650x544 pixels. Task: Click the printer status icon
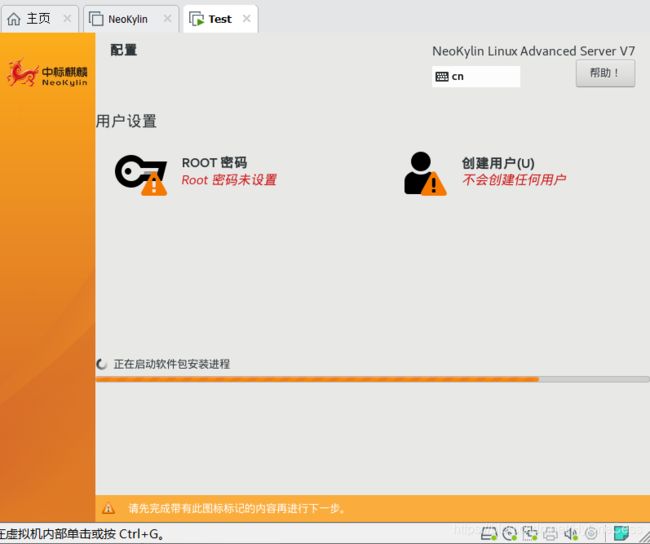pyautogui.click(x=551, y=533)
